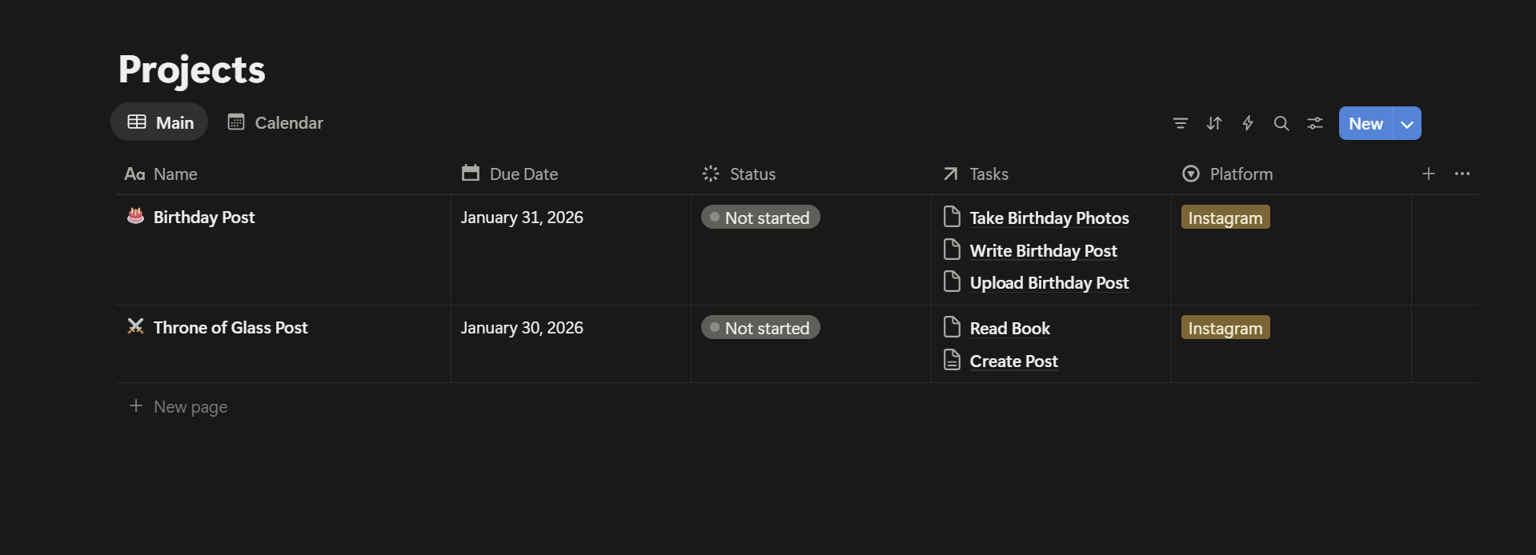
Task: Switch to the Calendar view tab
Action: [275, 122]
